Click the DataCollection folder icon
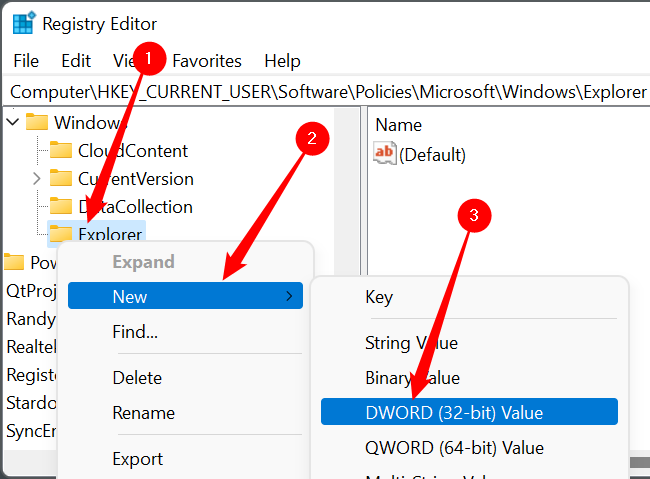Screen dimensions: 650x479 pos(61,207)
